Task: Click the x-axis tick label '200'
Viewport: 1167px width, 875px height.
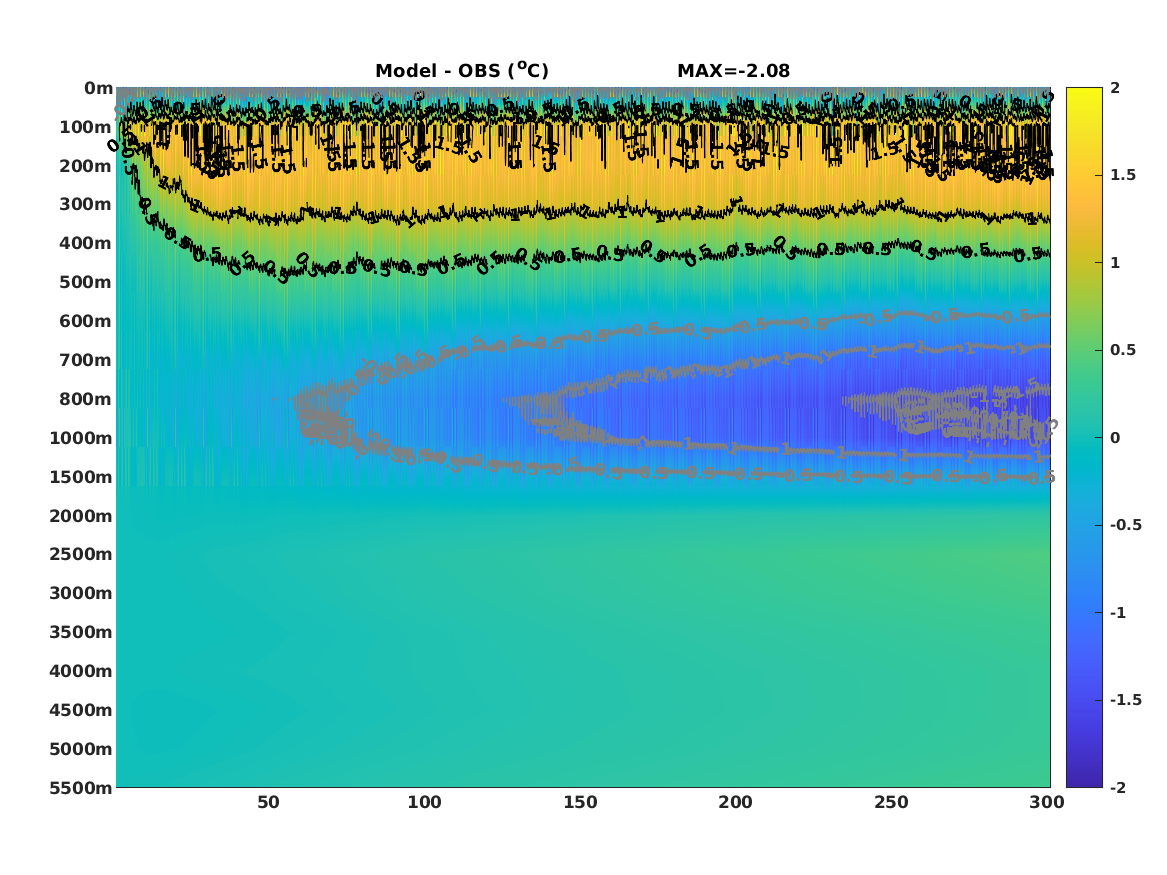Action: [x=735, y=802]
